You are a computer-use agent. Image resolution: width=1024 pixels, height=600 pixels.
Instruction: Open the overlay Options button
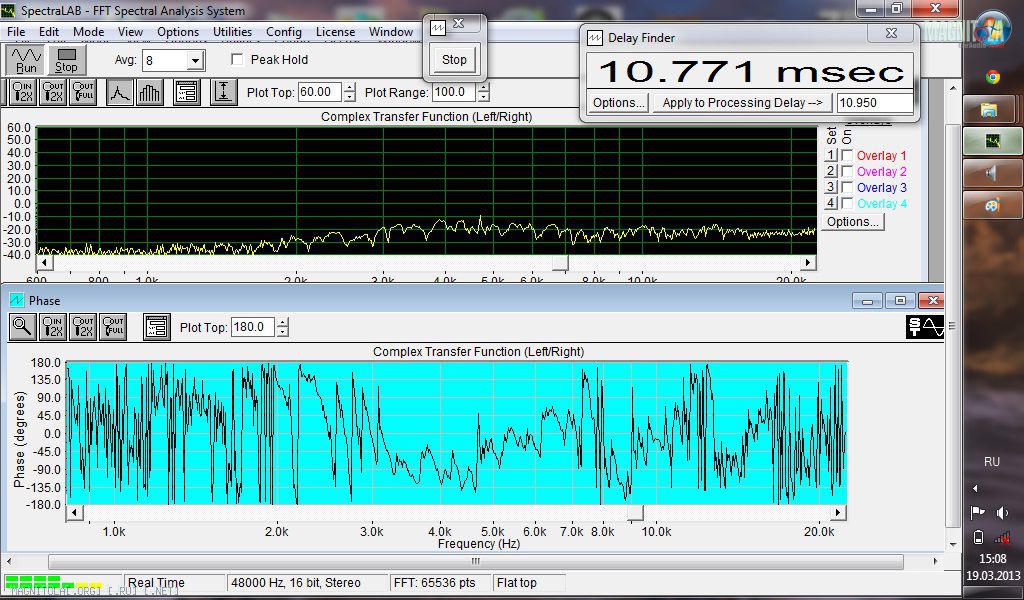(x=852, y=221)
